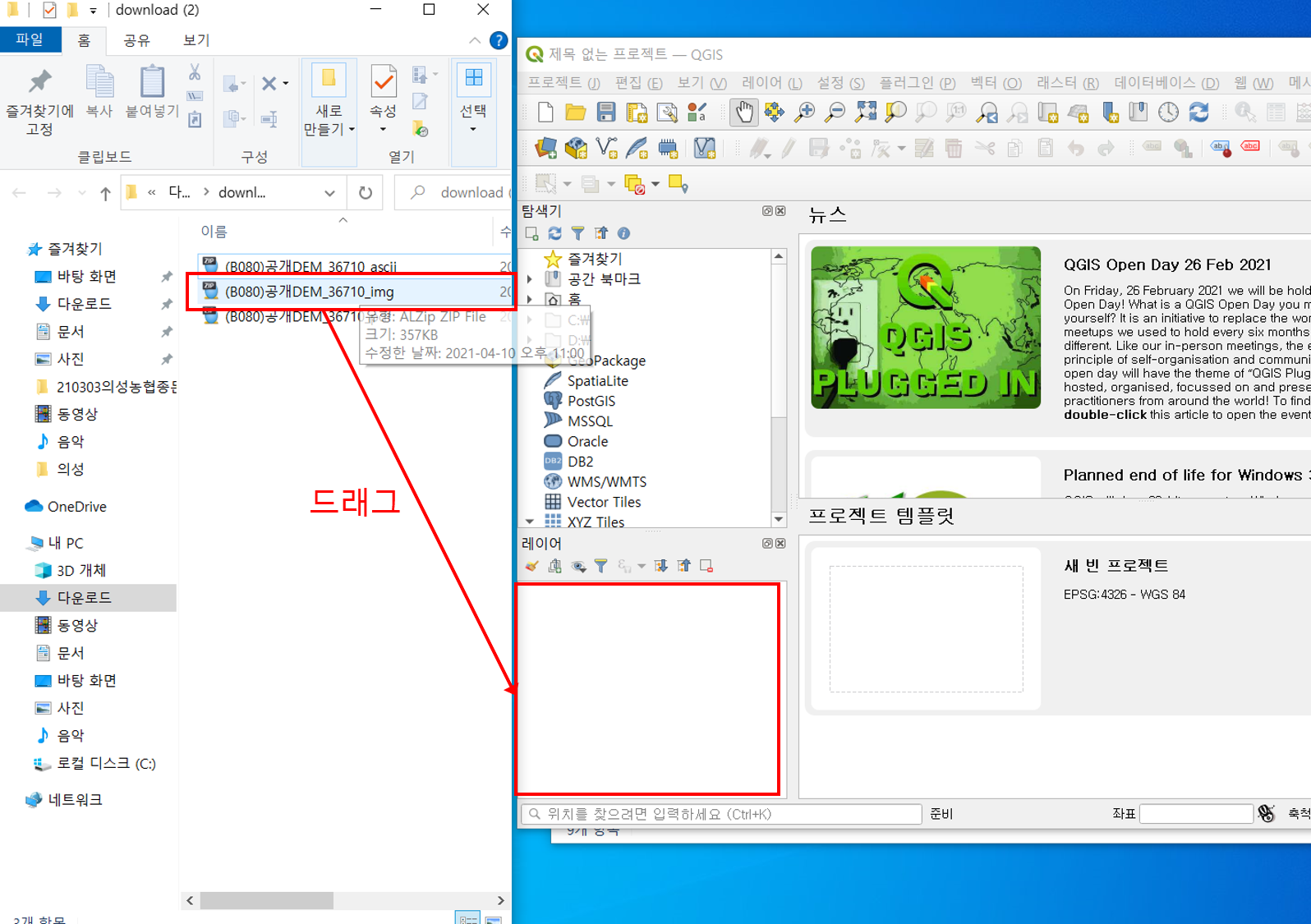Open Temporal Controller clock icon
The image size is (1311, 924).
pyautogui.click(x=1168, y=113)
